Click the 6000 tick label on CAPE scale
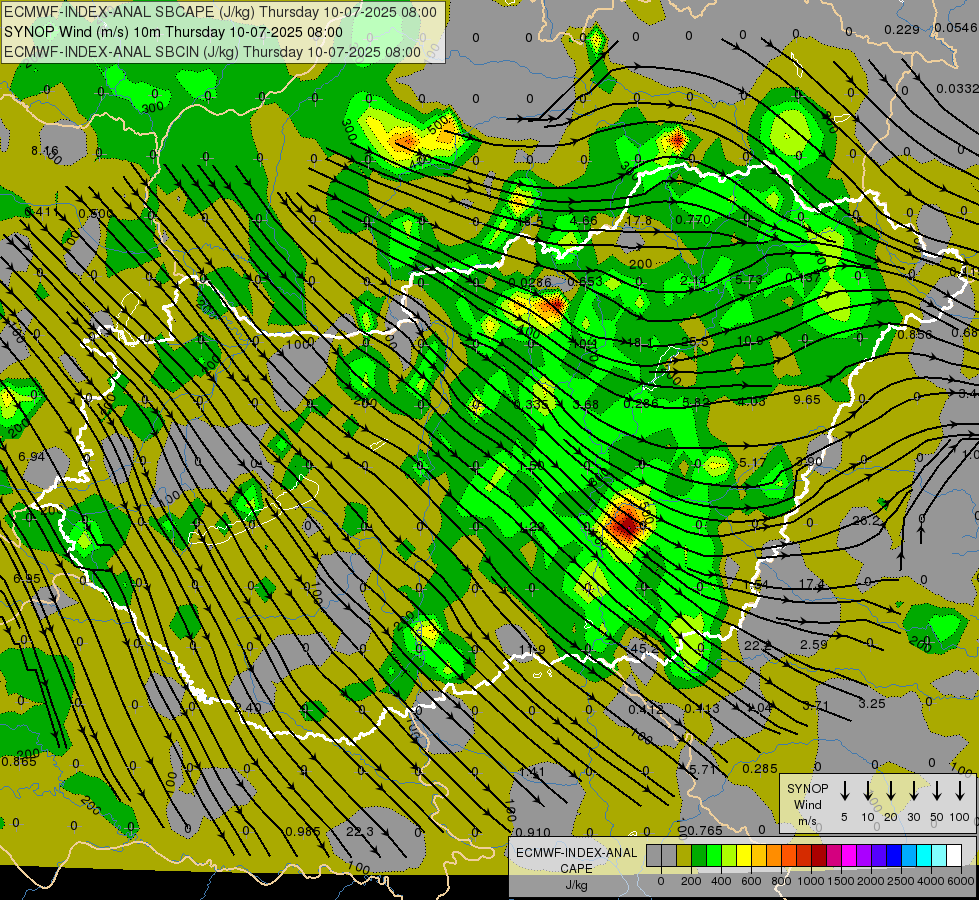The image size is (979, 900). point(961,881)
